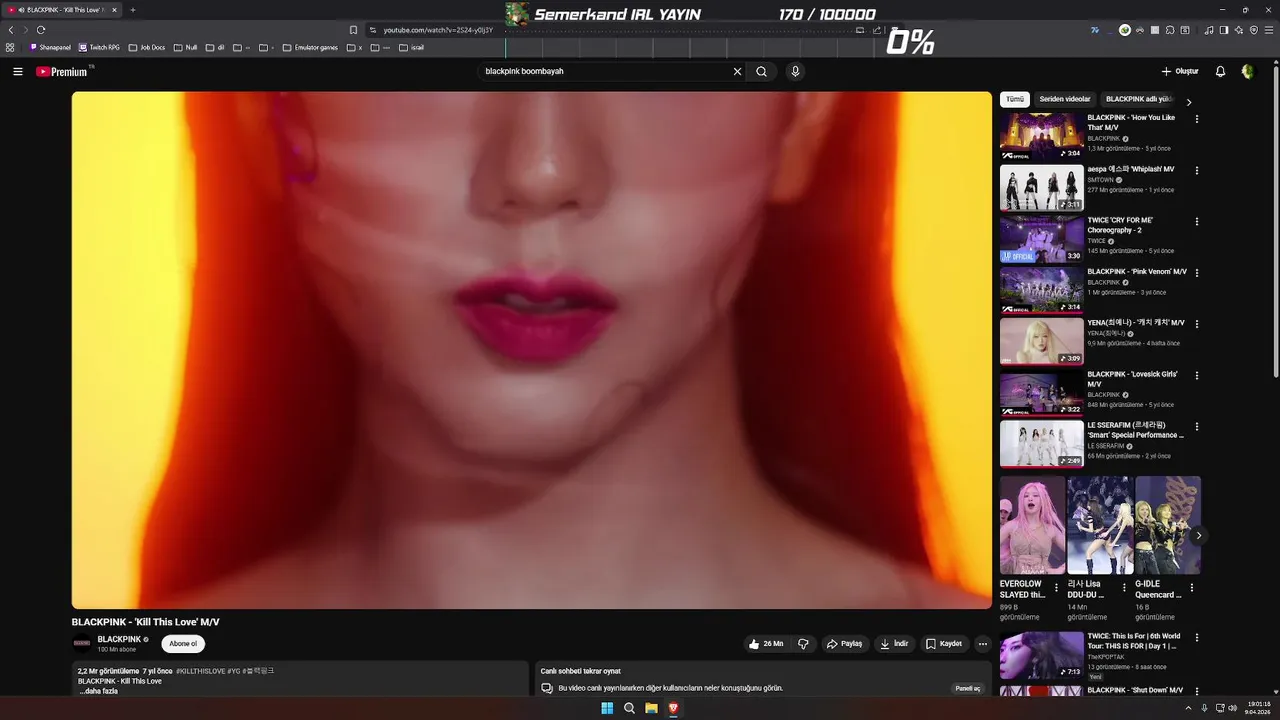
Task: Open the EVERGLOW SLAYED Shorts thumbnail
Action: tap(1032, 525)
